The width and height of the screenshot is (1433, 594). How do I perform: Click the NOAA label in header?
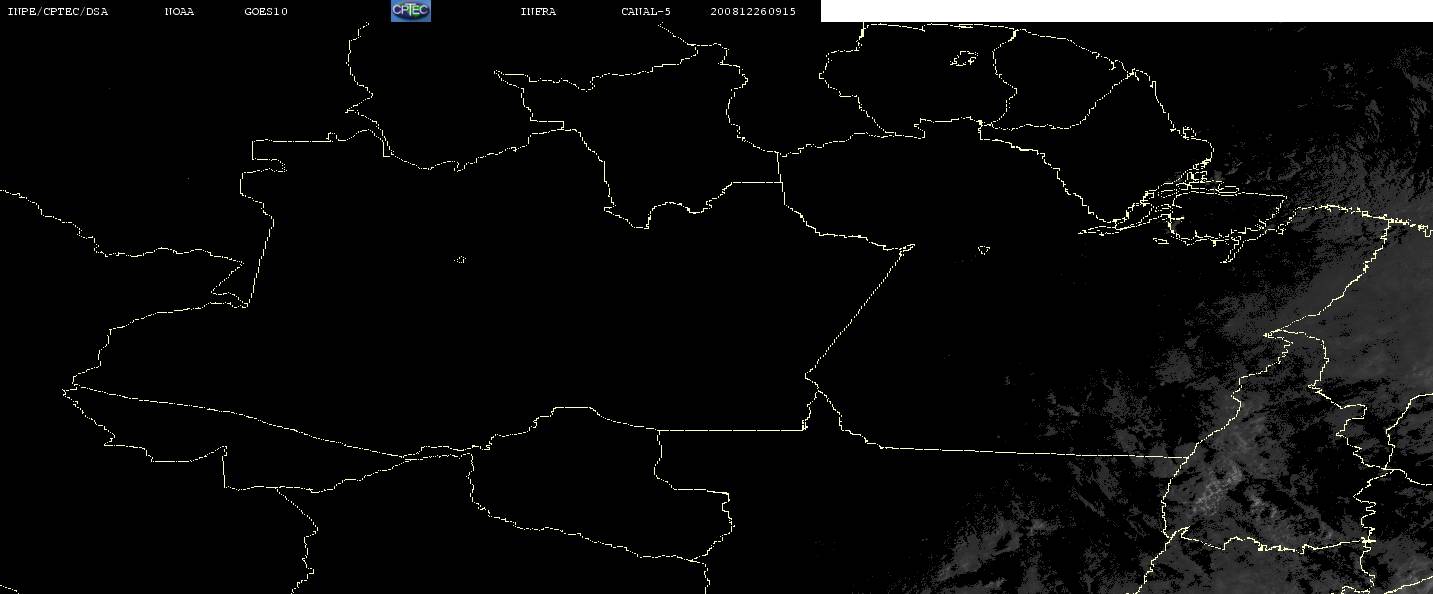click(x=180, y=12)
